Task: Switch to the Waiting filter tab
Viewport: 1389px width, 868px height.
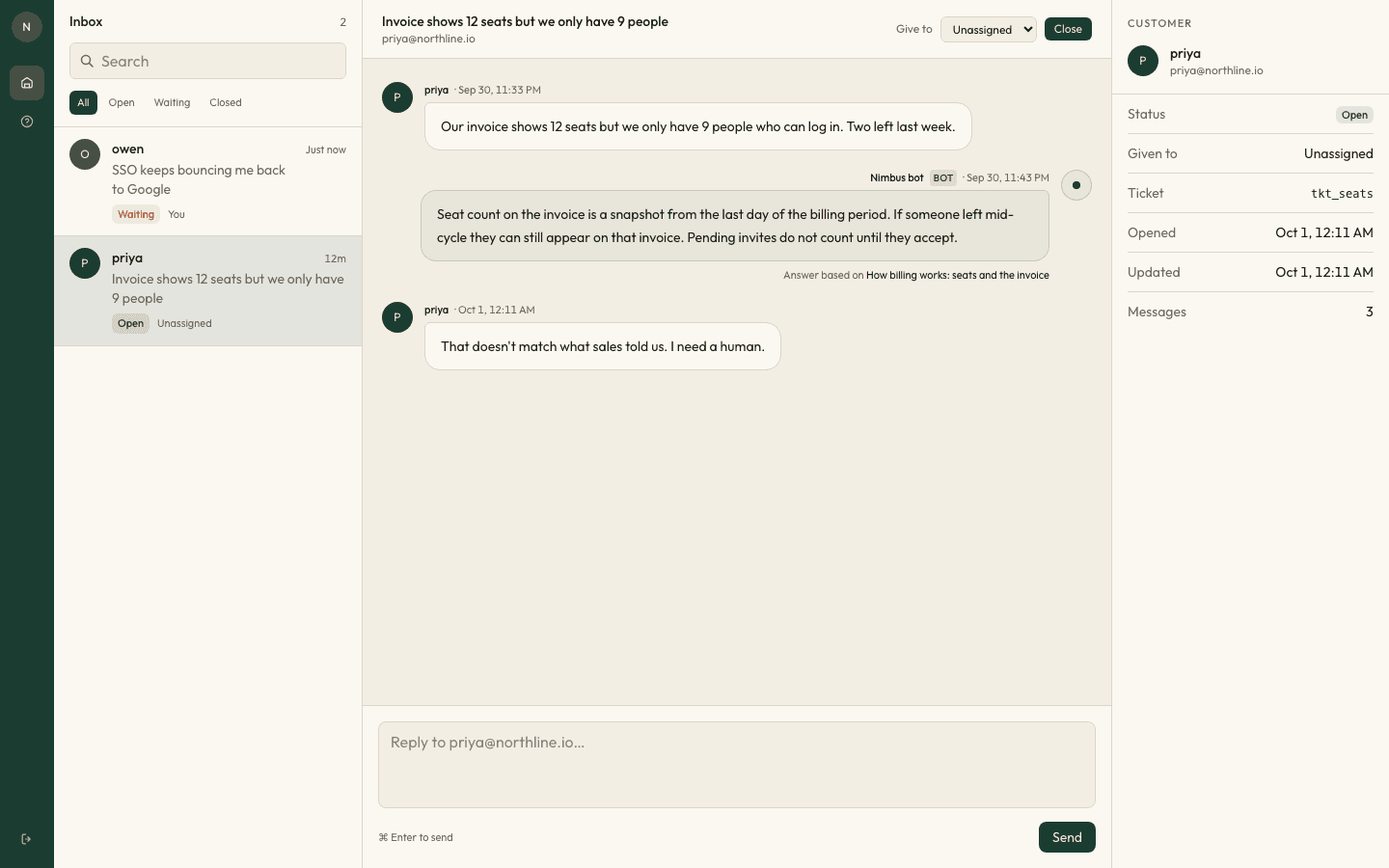Action: pyautogui.click(x=172, y=102)
